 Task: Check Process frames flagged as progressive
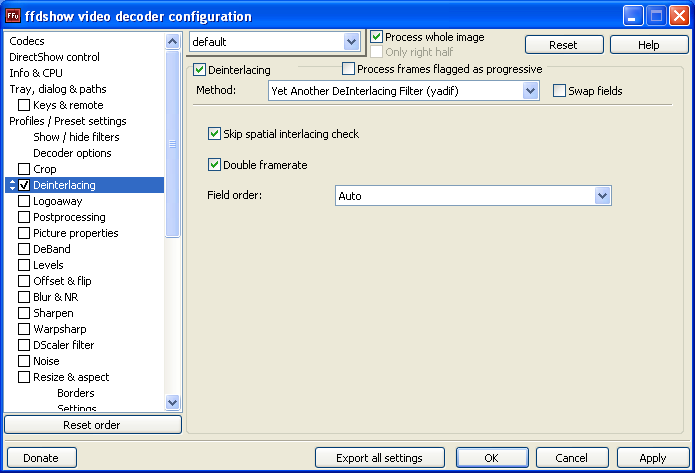[348, 69]
